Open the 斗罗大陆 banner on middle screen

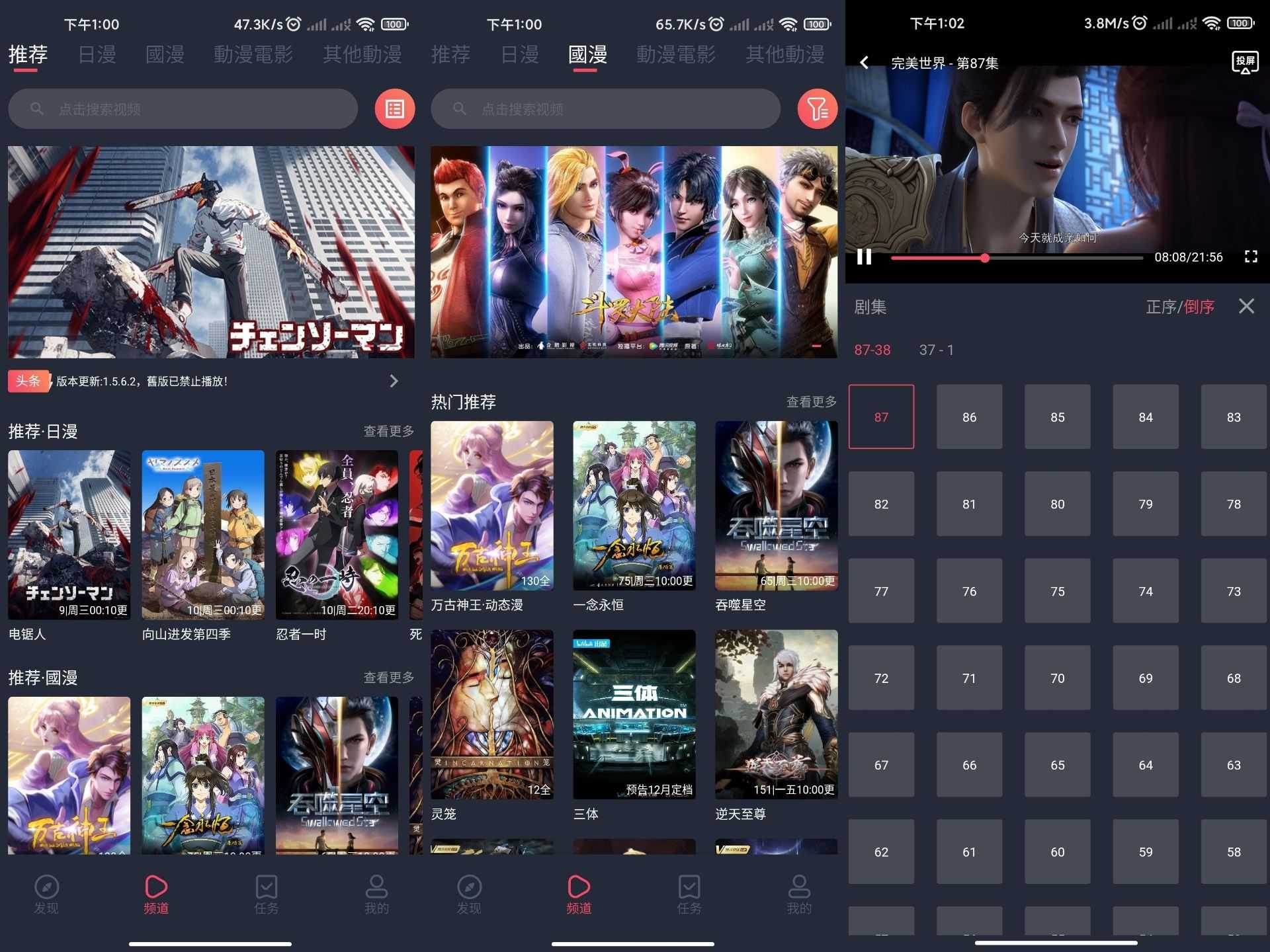tap(634, 252)
